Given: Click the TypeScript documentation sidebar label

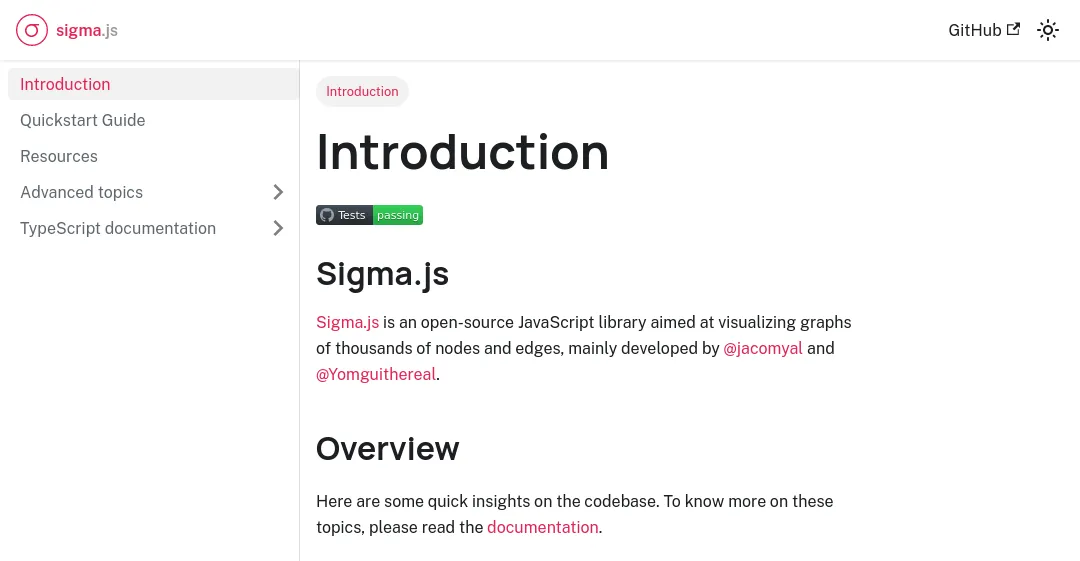Looking at the screenshot, I should [x=118, y=228].
